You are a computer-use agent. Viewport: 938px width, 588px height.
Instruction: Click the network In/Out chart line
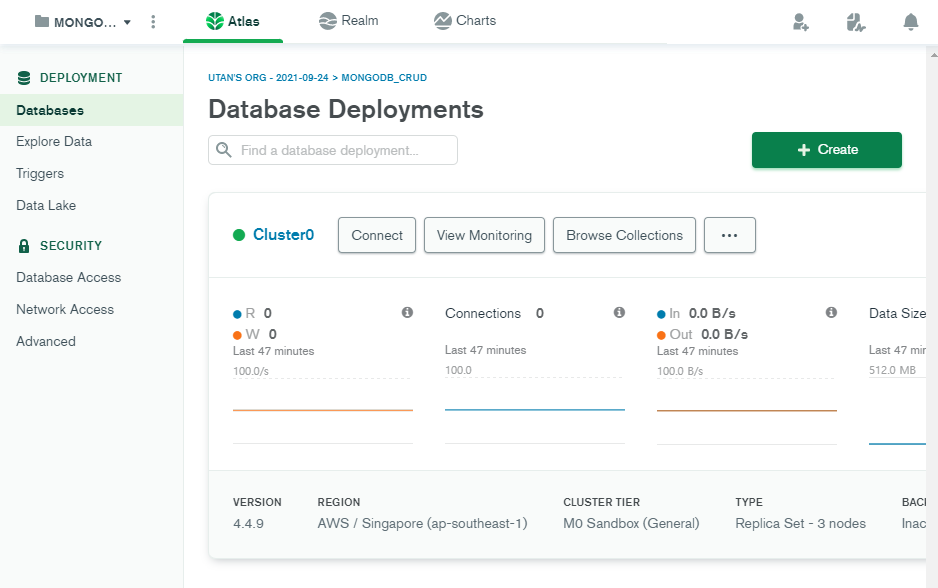747,410
